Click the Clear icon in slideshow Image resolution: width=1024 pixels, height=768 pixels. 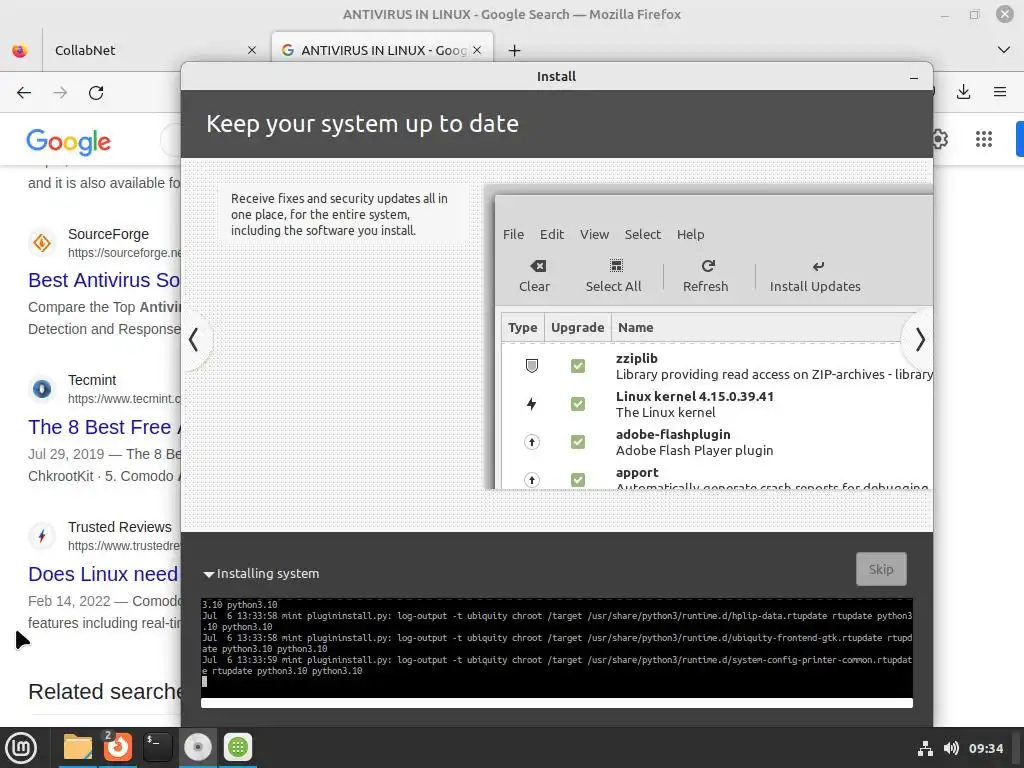[x=537, y=266]
